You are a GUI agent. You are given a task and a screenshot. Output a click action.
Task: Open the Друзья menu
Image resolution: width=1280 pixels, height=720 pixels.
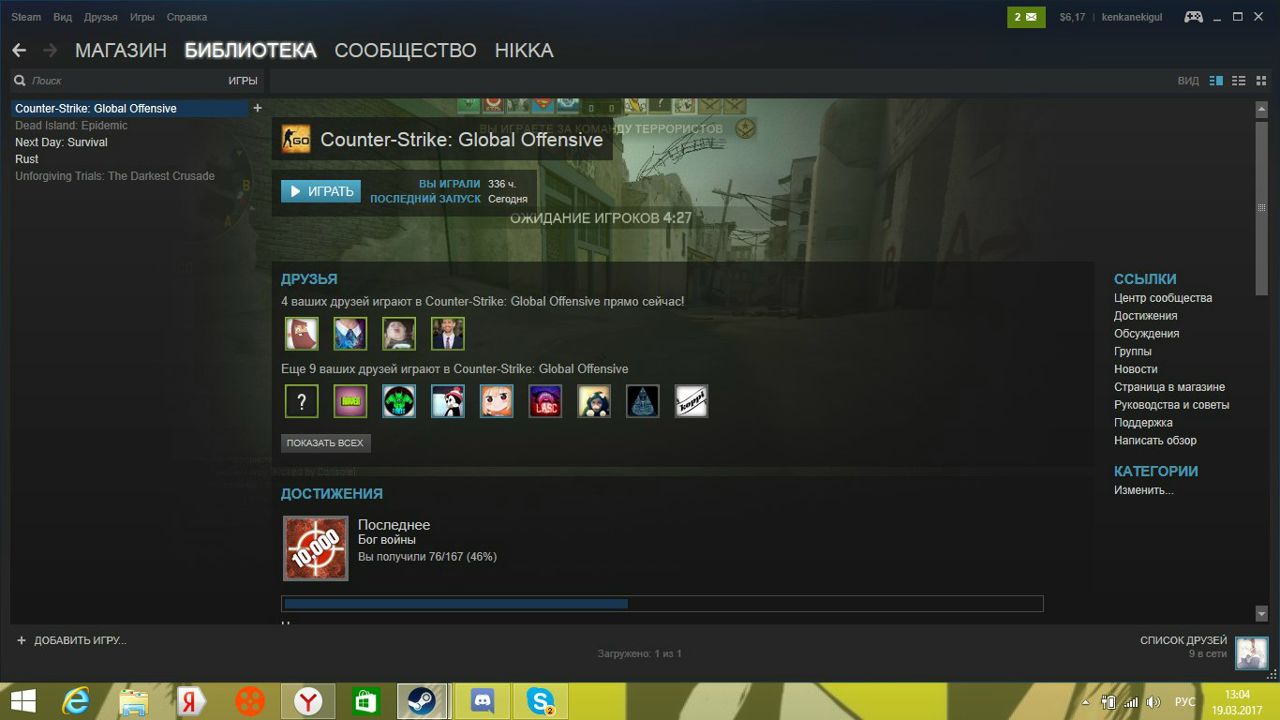coord(101,17)
